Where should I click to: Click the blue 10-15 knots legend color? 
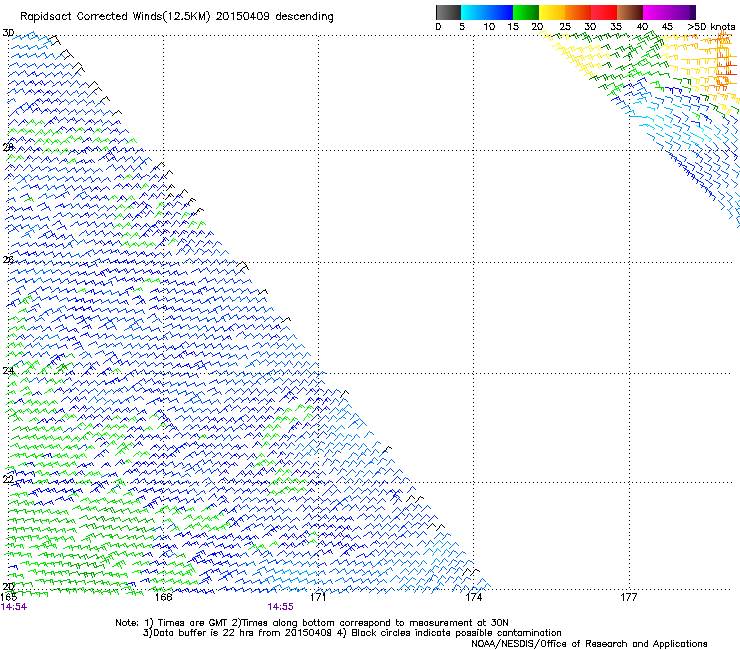[500, 12]
